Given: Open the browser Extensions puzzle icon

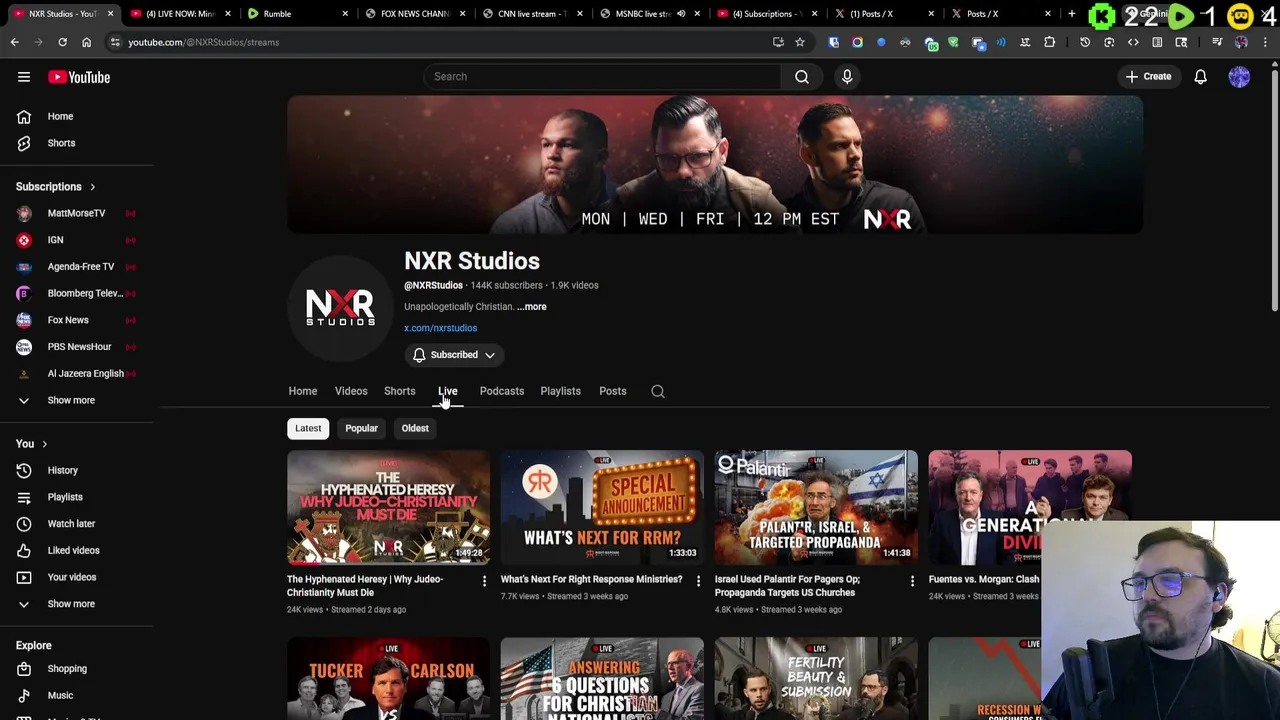Looking at the screenshot, I should tap(1049, 42).
